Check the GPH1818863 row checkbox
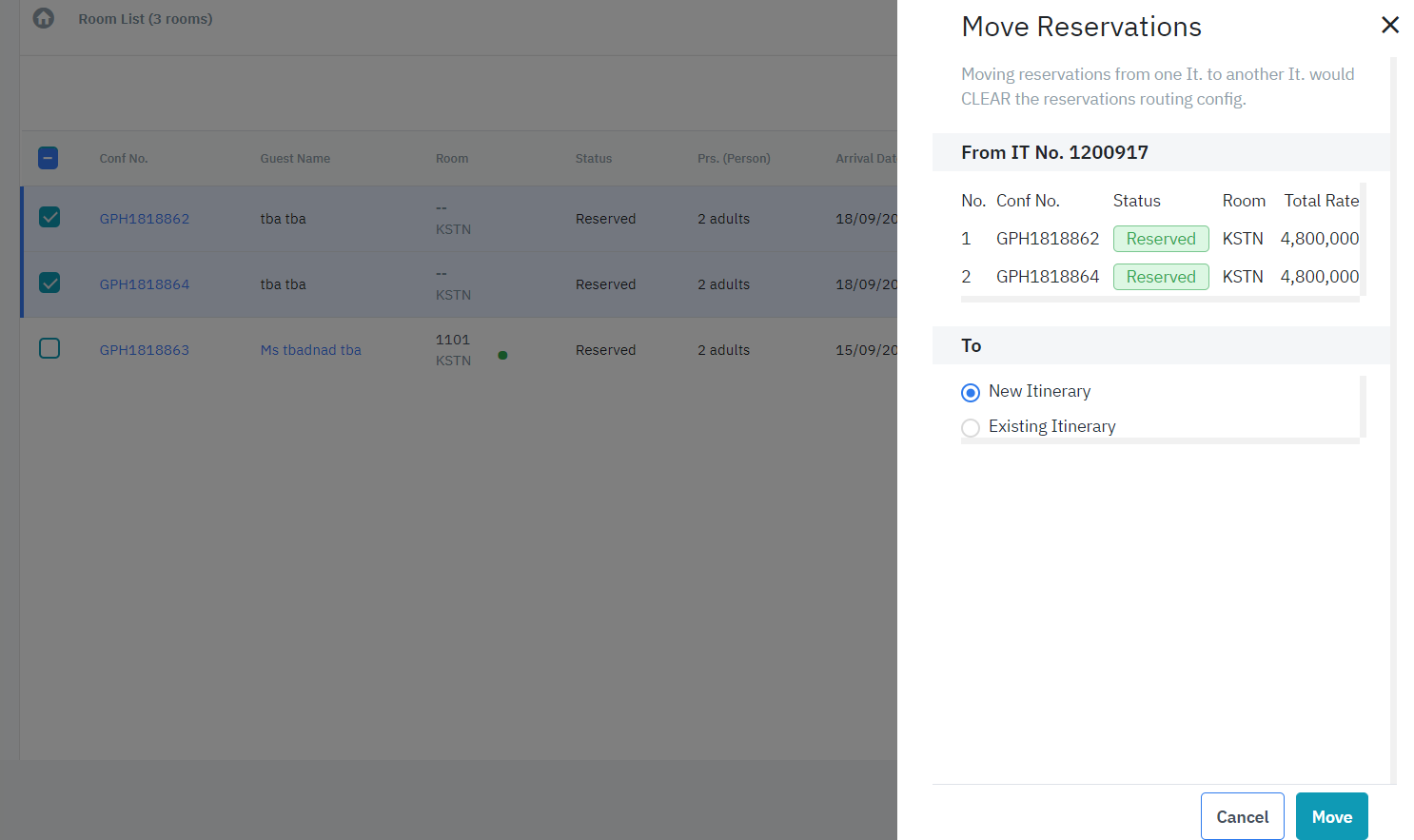Screen dimensions: 1414x840 49,349
